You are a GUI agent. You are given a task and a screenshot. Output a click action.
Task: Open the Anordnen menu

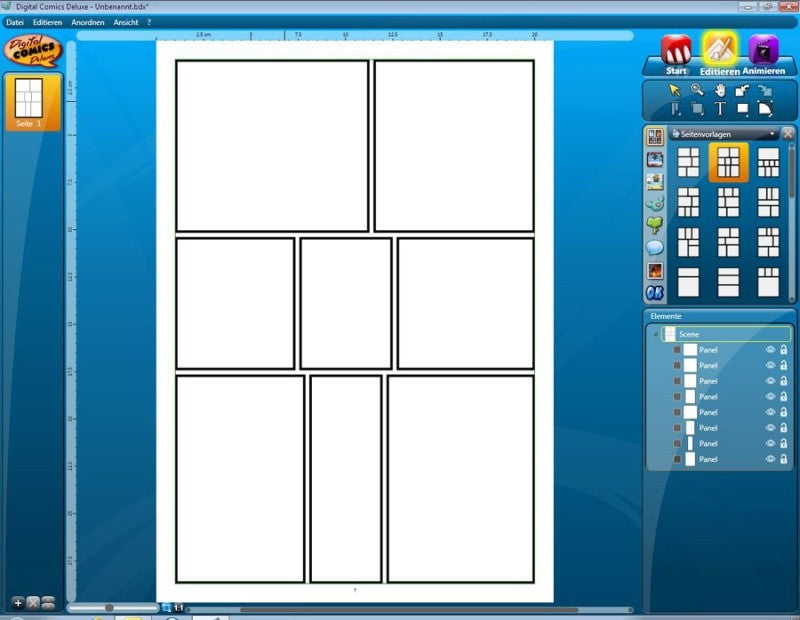(x=88, y=22)
